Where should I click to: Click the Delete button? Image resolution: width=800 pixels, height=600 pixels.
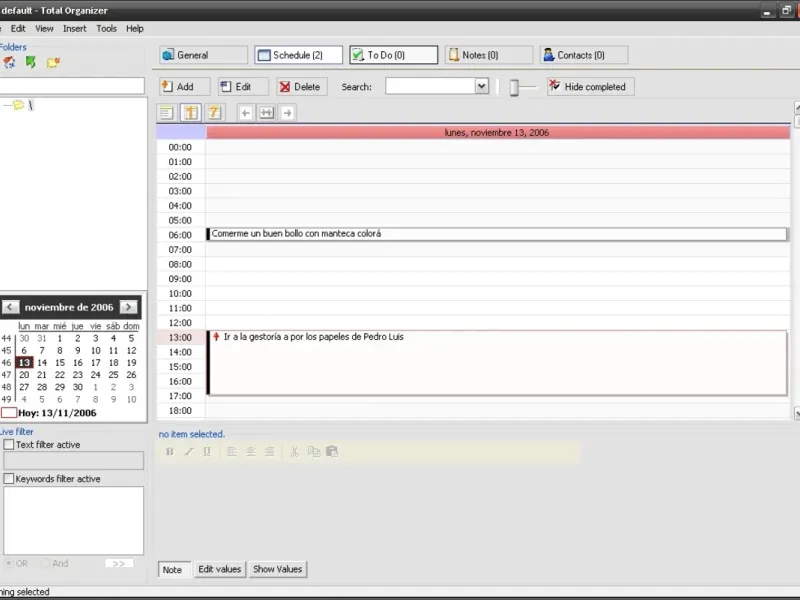tap(302, 87)
